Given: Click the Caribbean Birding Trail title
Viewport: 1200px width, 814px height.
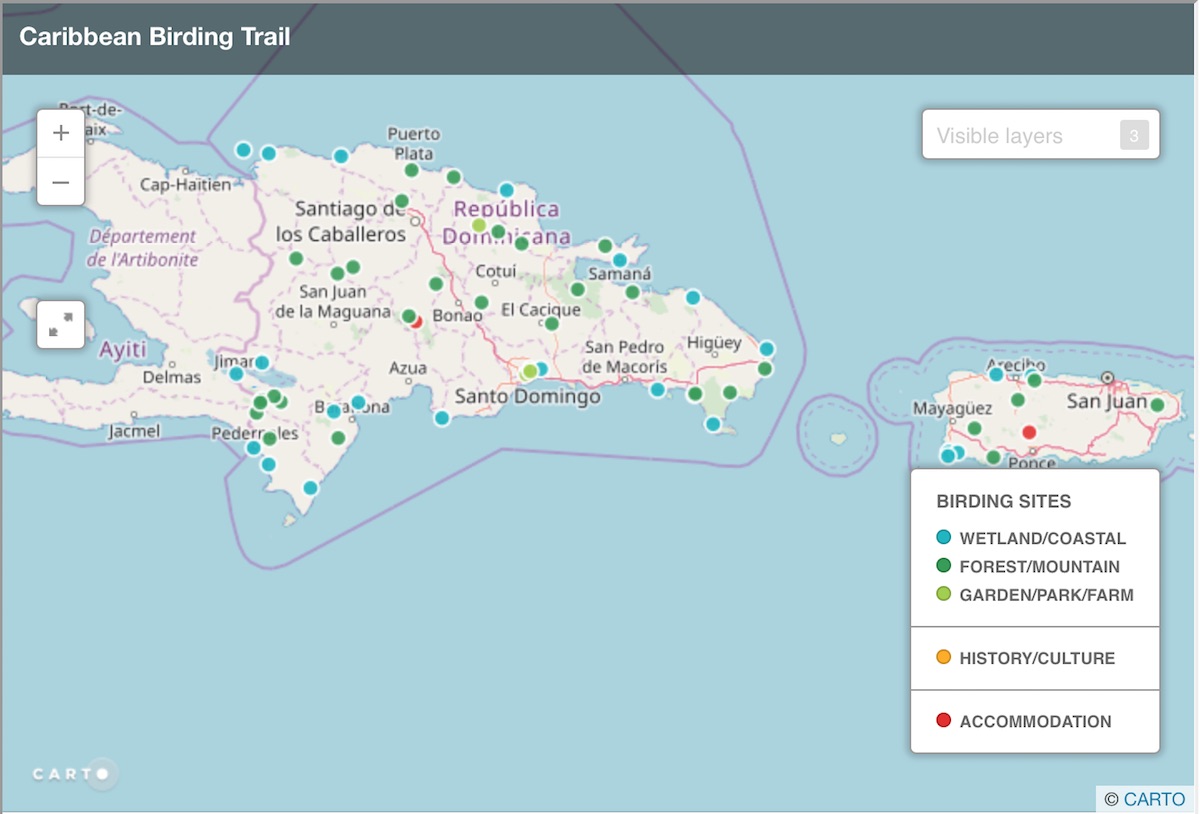Looking at the screenshot, I should 155,37.
